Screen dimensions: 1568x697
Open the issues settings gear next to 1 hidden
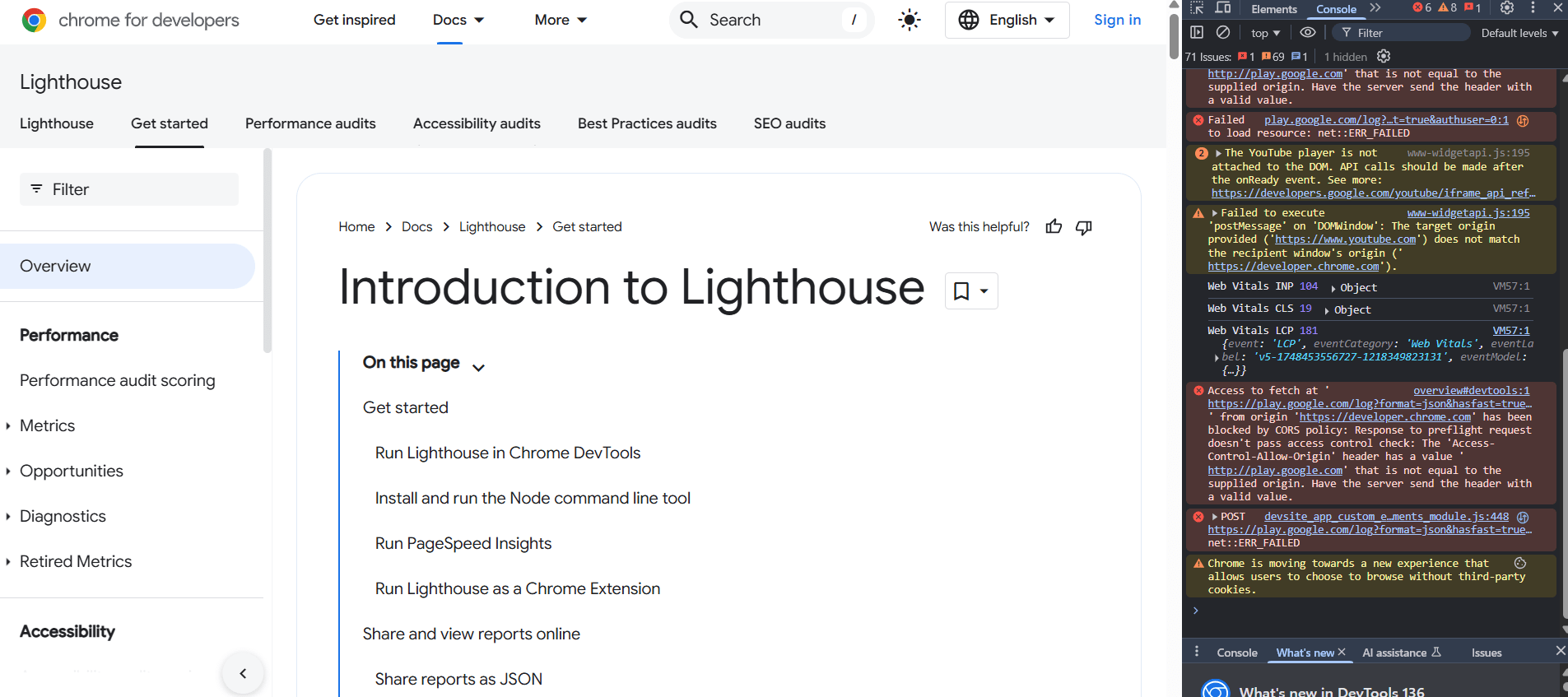tap(1384, 56)
